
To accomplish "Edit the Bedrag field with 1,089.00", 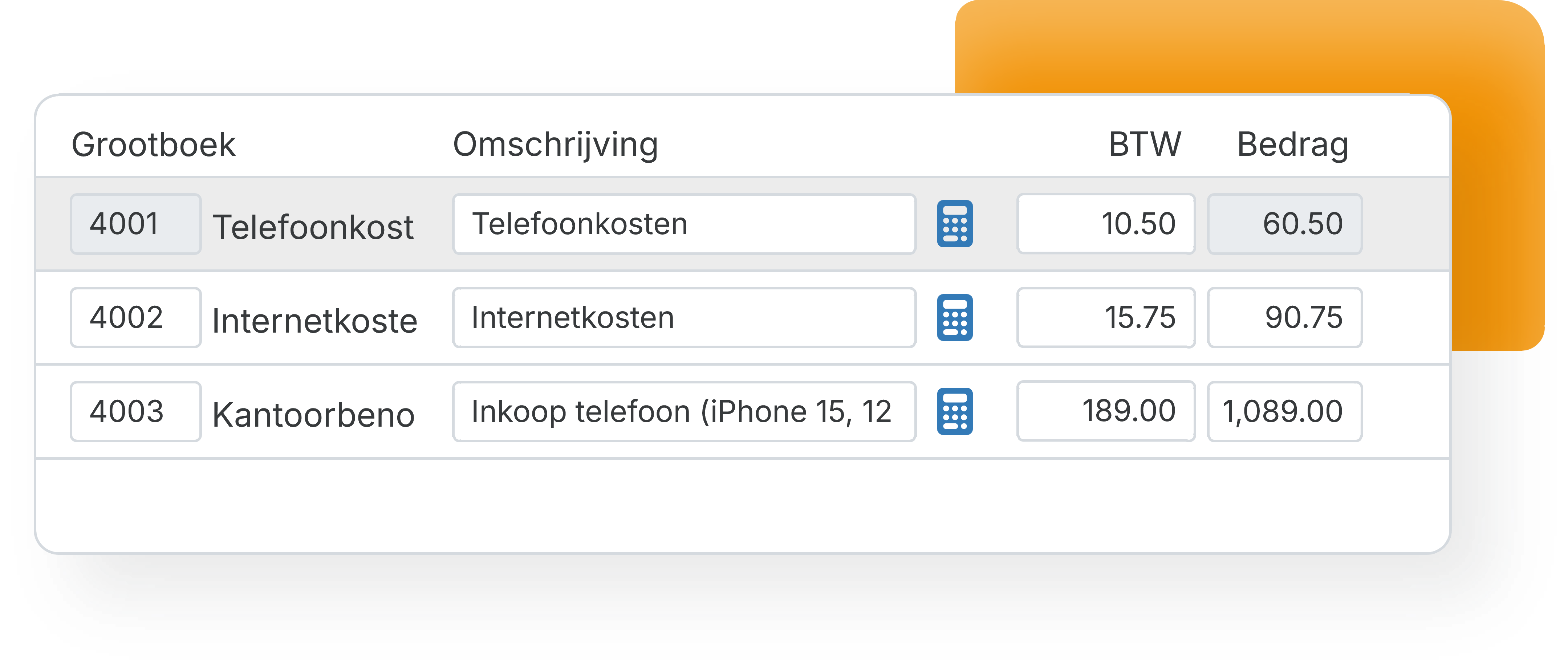I will click(1284, 411).
